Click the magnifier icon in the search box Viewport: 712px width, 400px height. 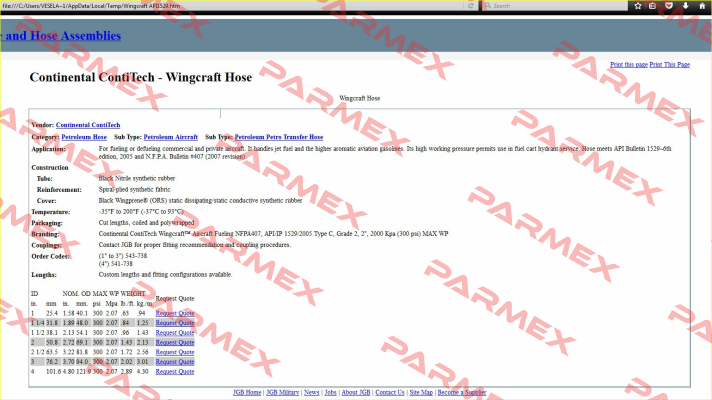pos(488,5)
